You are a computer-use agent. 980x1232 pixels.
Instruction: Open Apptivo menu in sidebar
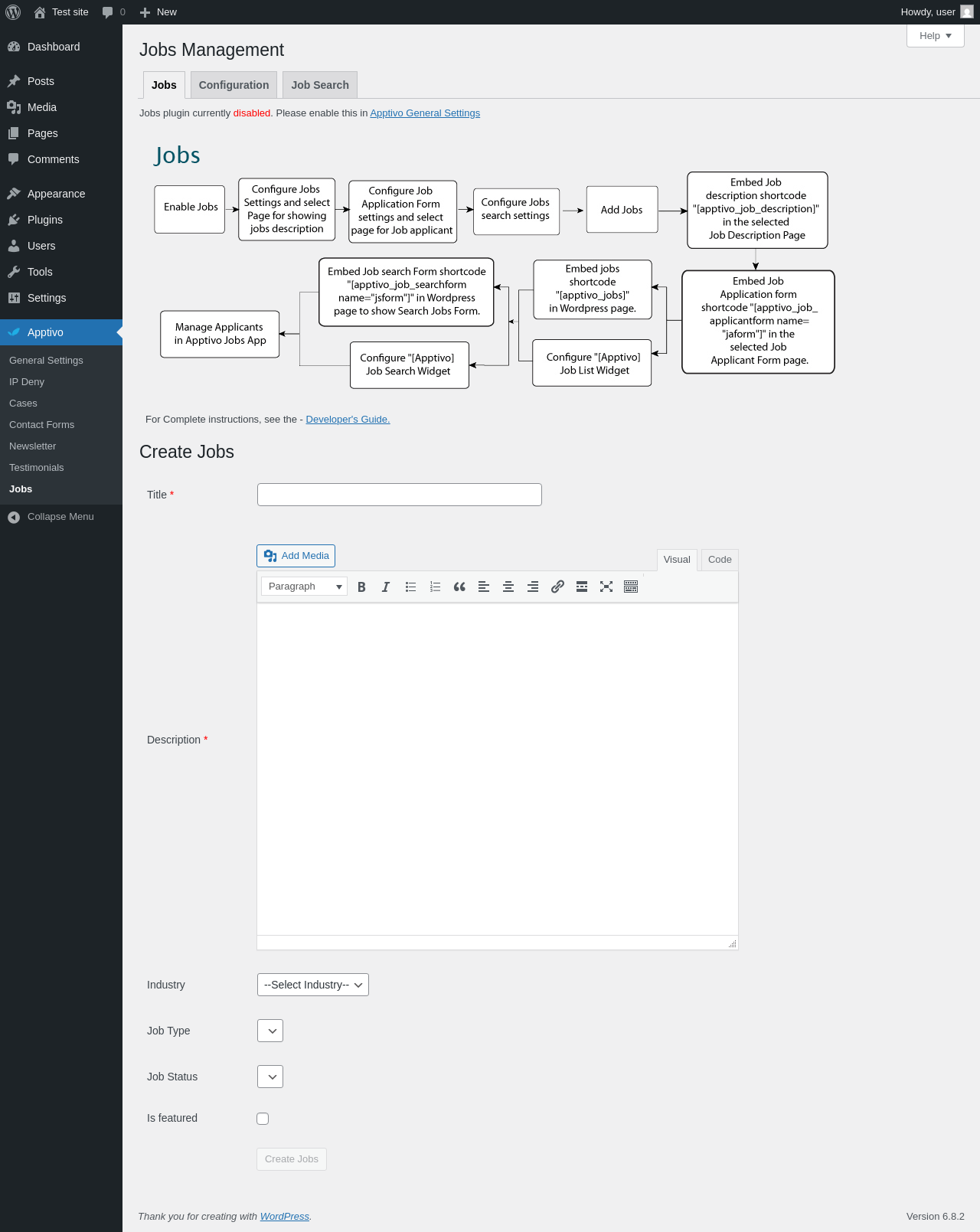[61, 332]
